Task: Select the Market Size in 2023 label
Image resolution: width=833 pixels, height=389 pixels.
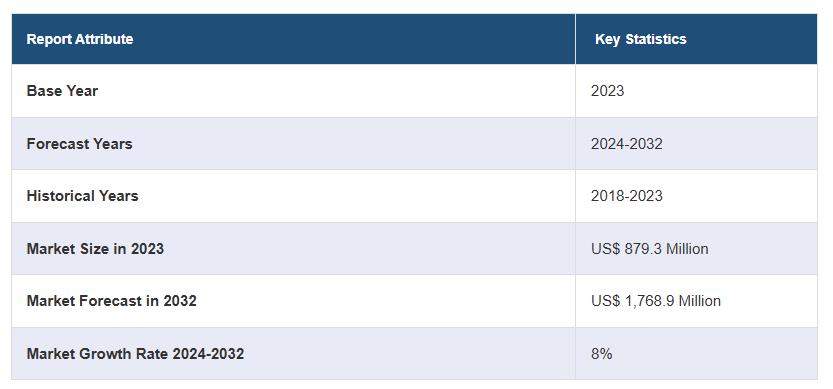Action: pos(95,249)
